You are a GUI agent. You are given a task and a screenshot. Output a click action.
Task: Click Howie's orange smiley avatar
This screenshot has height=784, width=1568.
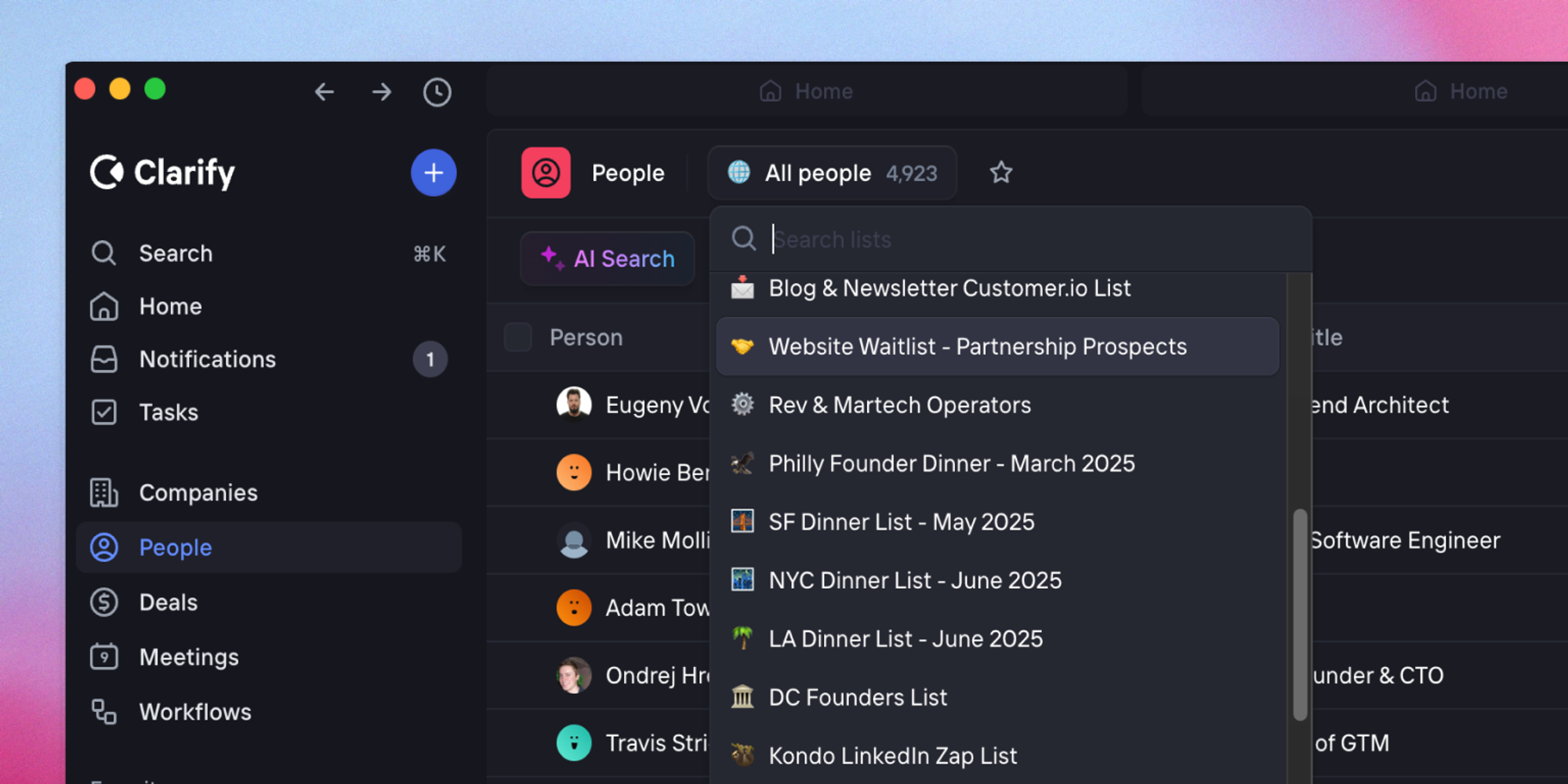click(x=574, y=472)
